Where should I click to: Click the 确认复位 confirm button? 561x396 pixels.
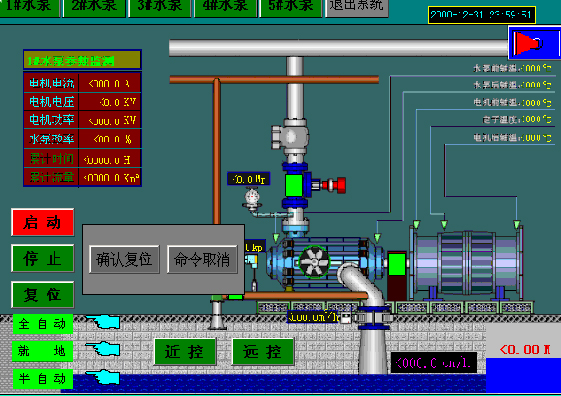tap(124, 259)
